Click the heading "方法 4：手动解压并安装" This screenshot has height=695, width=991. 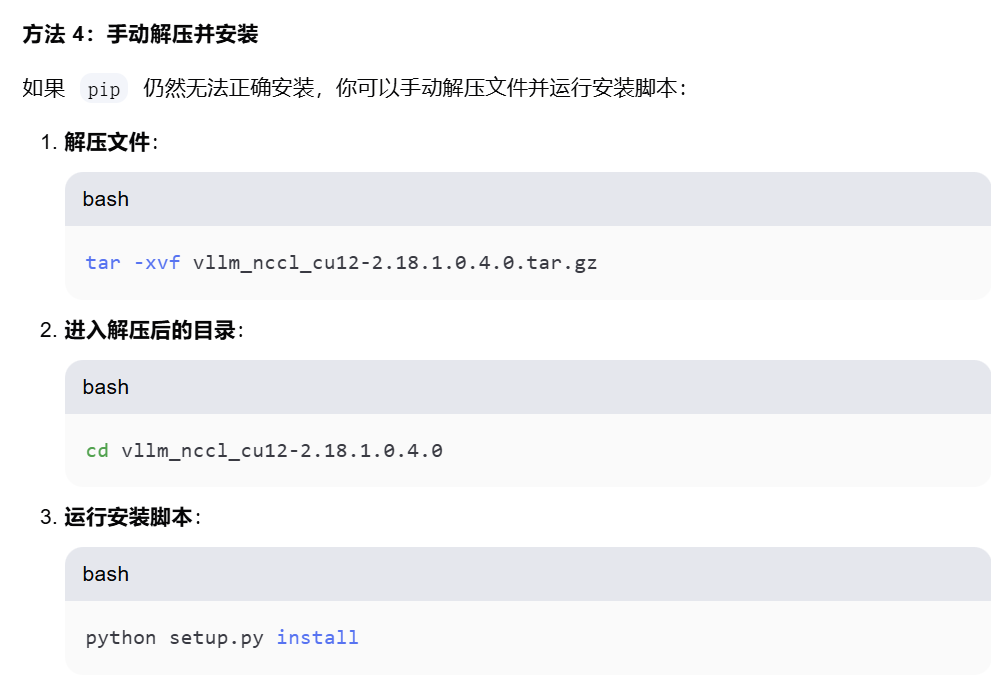click(x=140, y=35)
